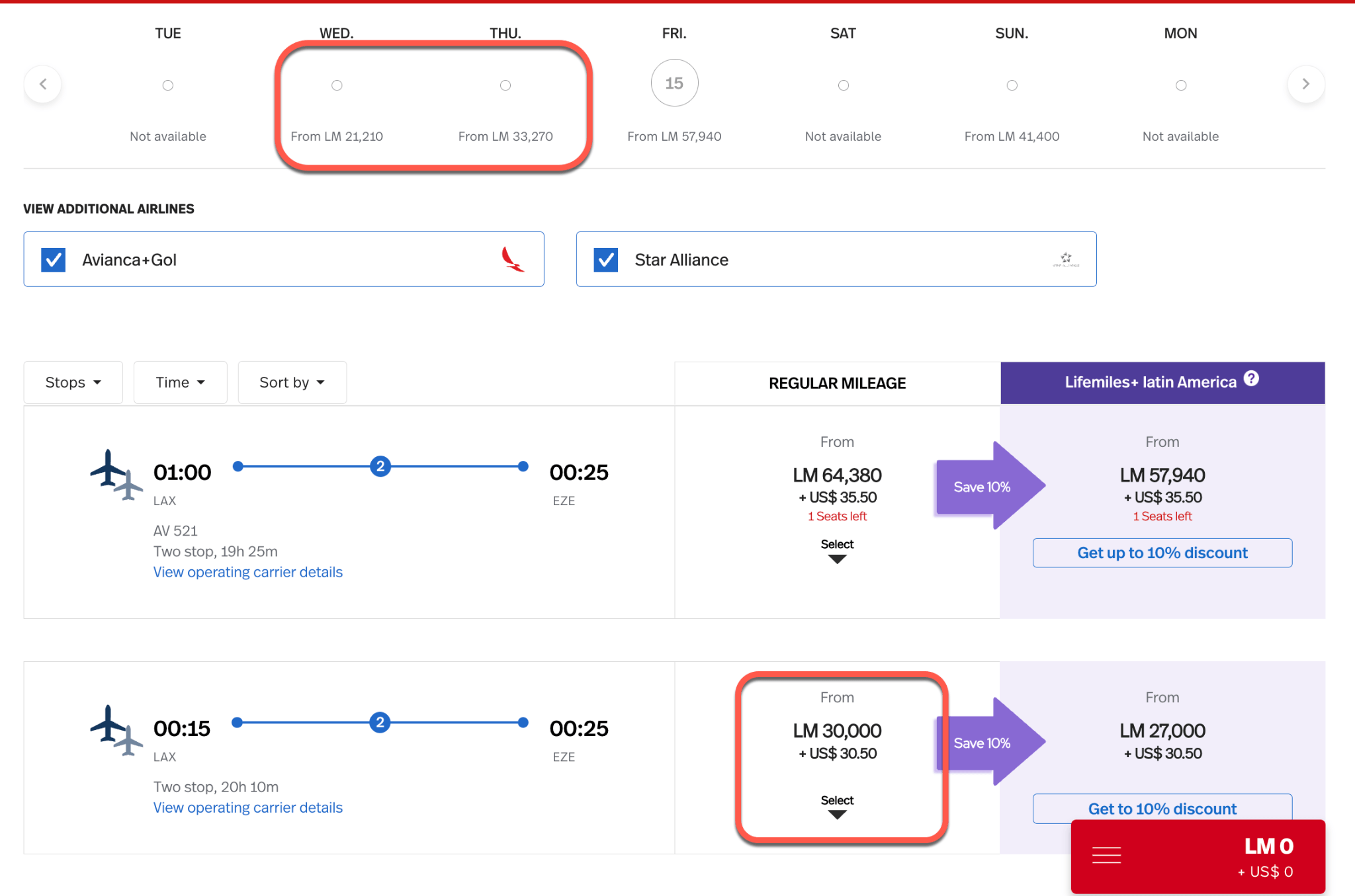Switch to Lifemiles+ latin America tab
Screen dimensions: 1355x896
[1162, 383]
